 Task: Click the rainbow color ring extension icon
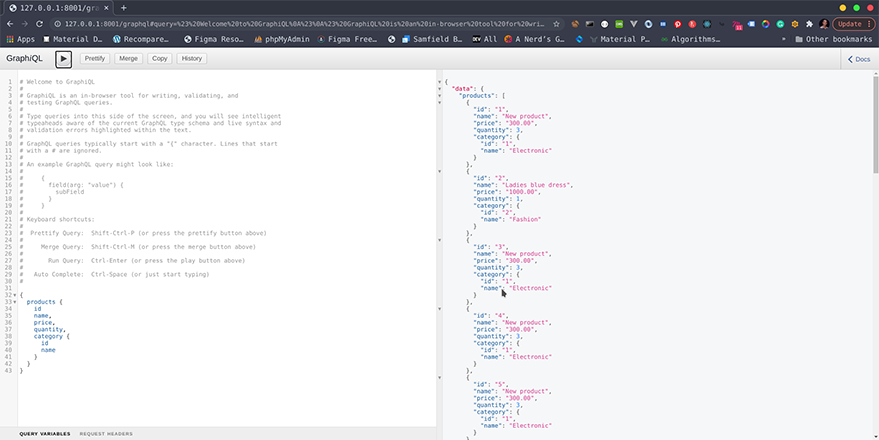pyautogui.click(x=766, y=24)
